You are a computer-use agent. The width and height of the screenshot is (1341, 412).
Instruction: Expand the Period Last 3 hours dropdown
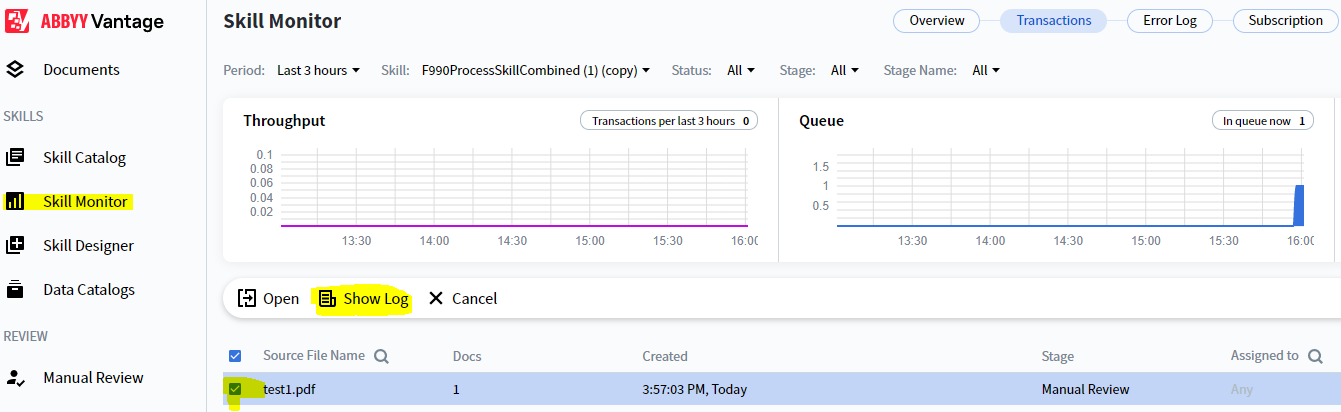[x=318, y=71]
